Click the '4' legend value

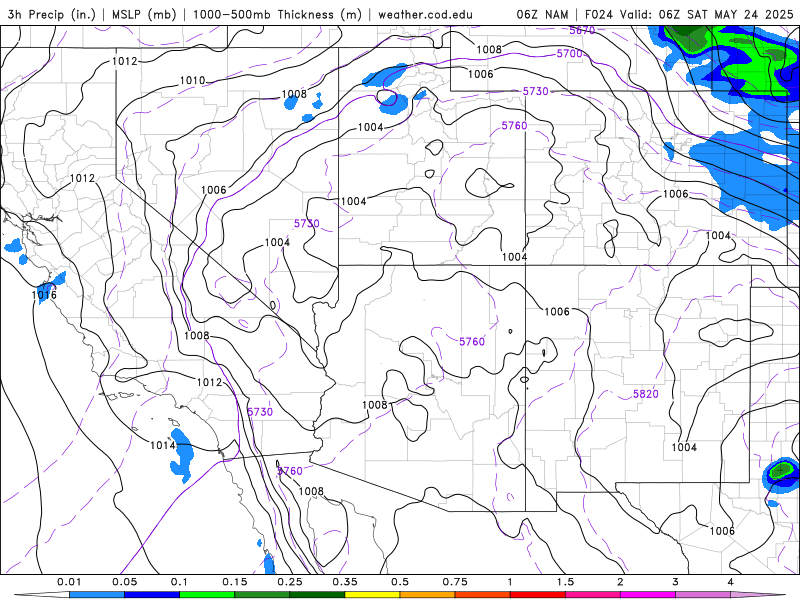point(731,582)
